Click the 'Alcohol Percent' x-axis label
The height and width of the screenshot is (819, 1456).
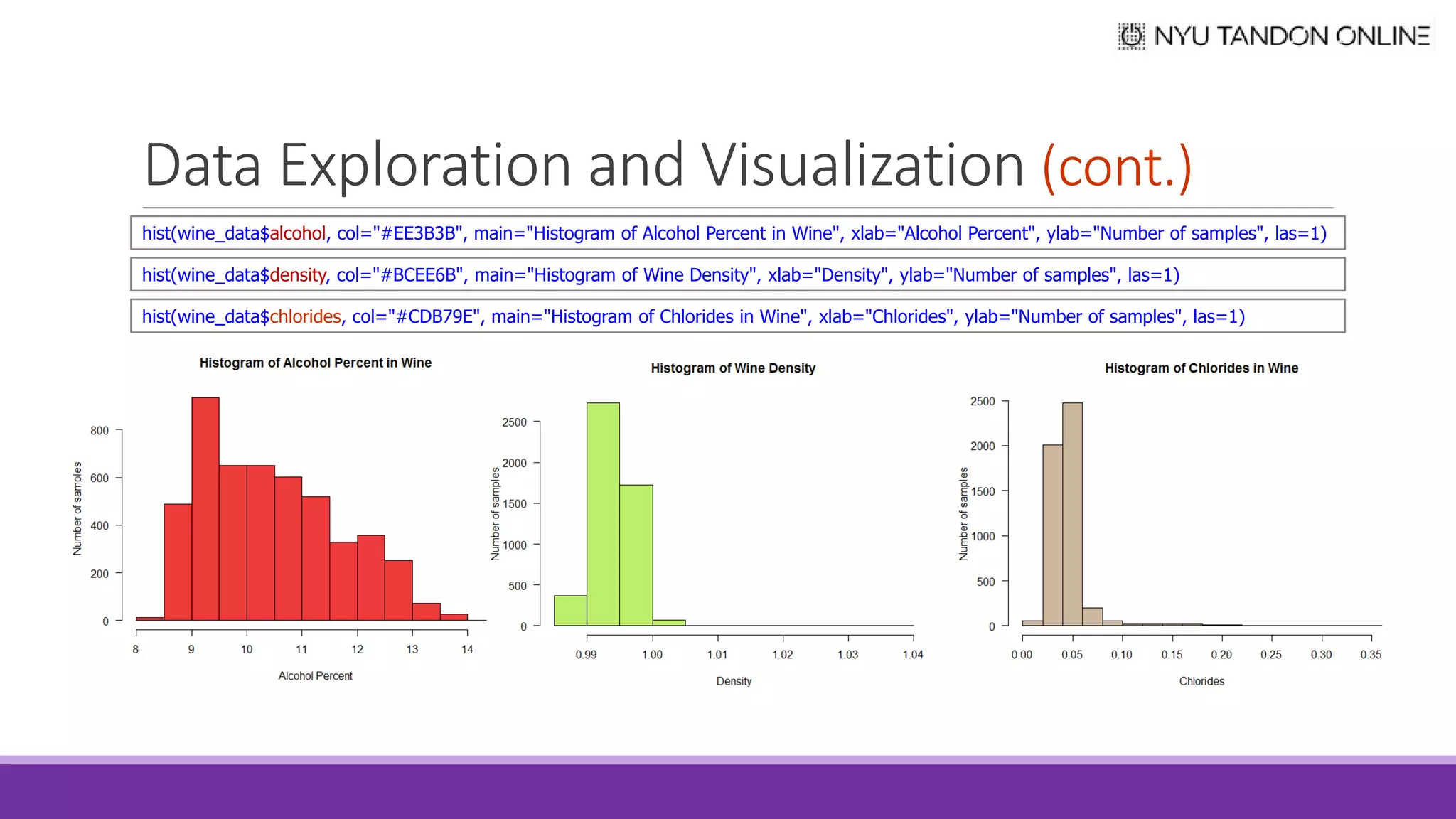pyautogui.click(x=315, y=676)
